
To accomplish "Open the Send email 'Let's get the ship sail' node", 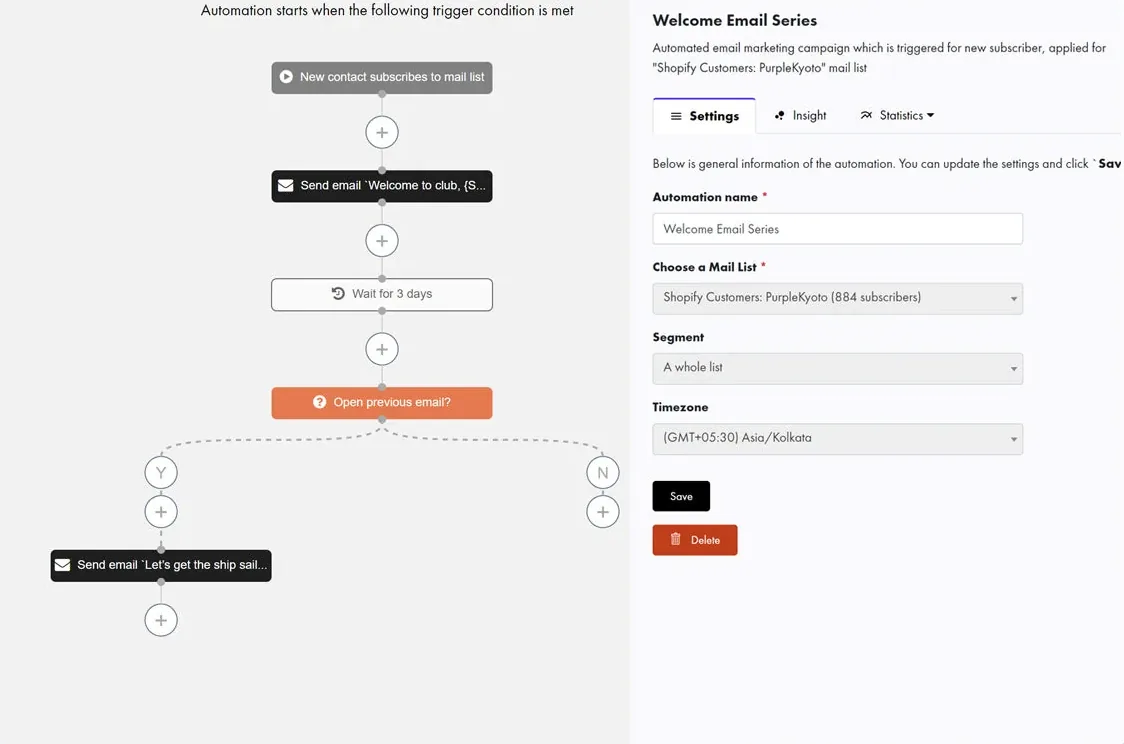I will pos(161,566).
